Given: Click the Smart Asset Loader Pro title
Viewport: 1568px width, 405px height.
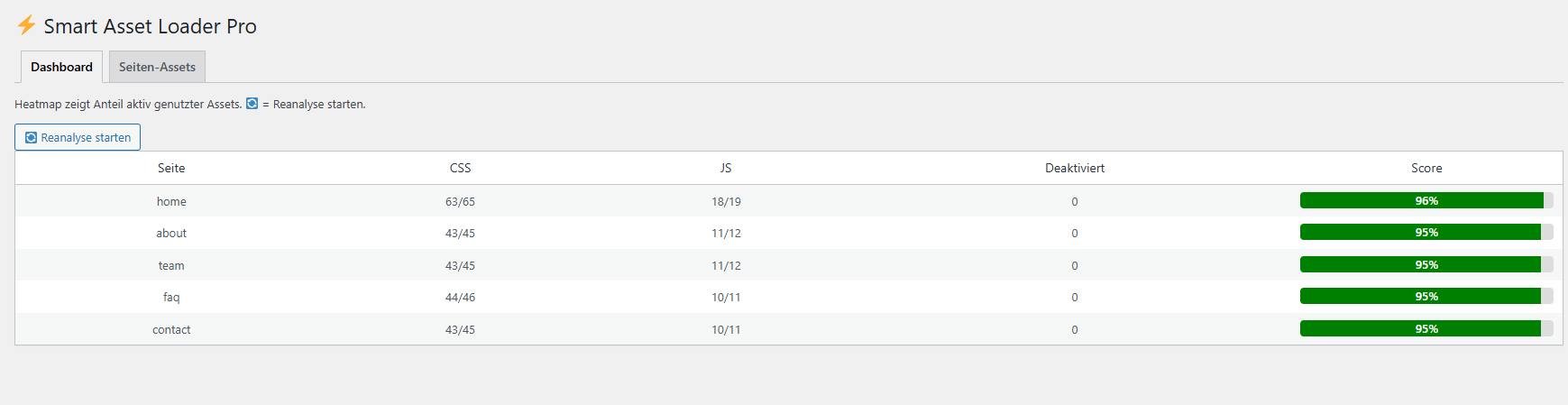Looking at the screenshot, I should pyautogui.click(x=150, y=26).
